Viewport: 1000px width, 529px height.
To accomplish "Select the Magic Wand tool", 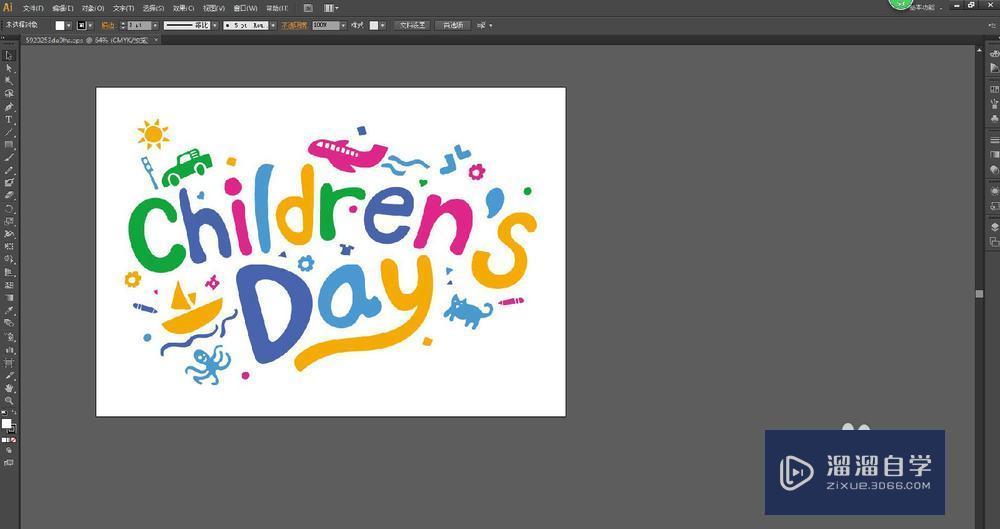I will [x=9, y=81].
